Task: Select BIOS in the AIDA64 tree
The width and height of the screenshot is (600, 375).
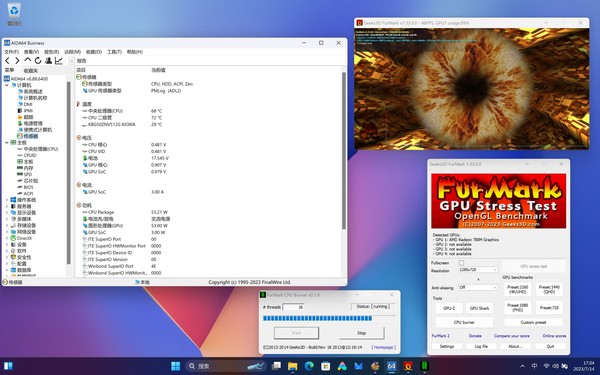Action: point(29,187)
